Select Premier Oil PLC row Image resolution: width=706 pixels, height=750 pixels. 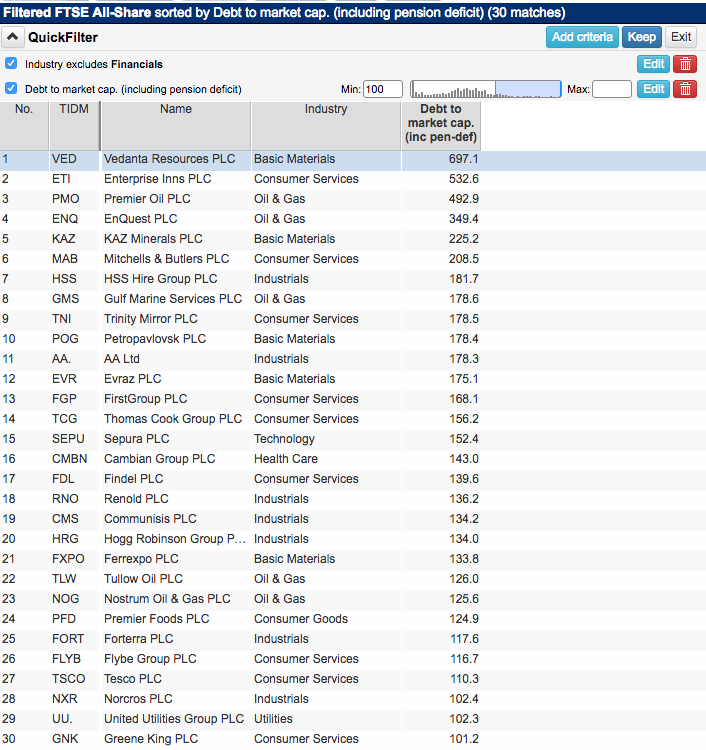point(353,199)
